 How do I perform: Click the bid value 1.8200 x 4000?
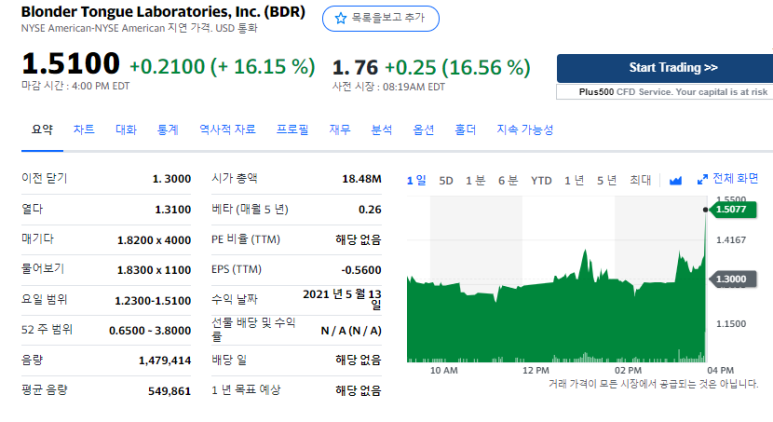[154, 240]
